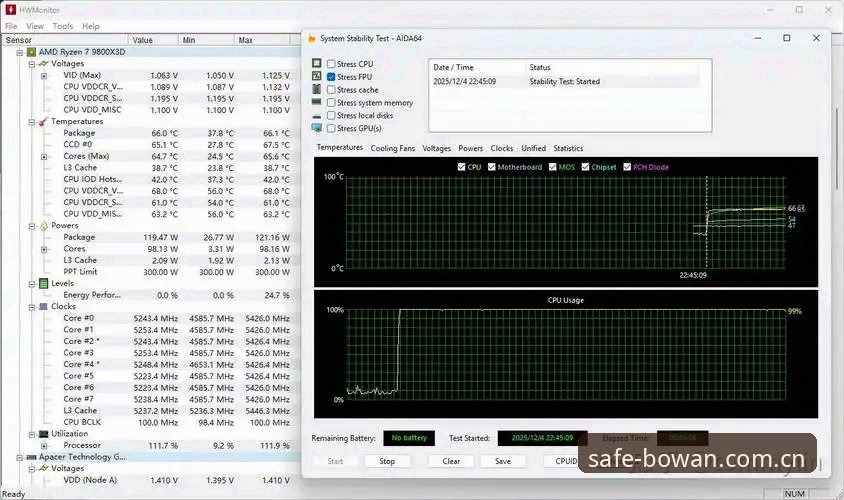Enable the Stress cache checkbox

click(x=331, y=89)
